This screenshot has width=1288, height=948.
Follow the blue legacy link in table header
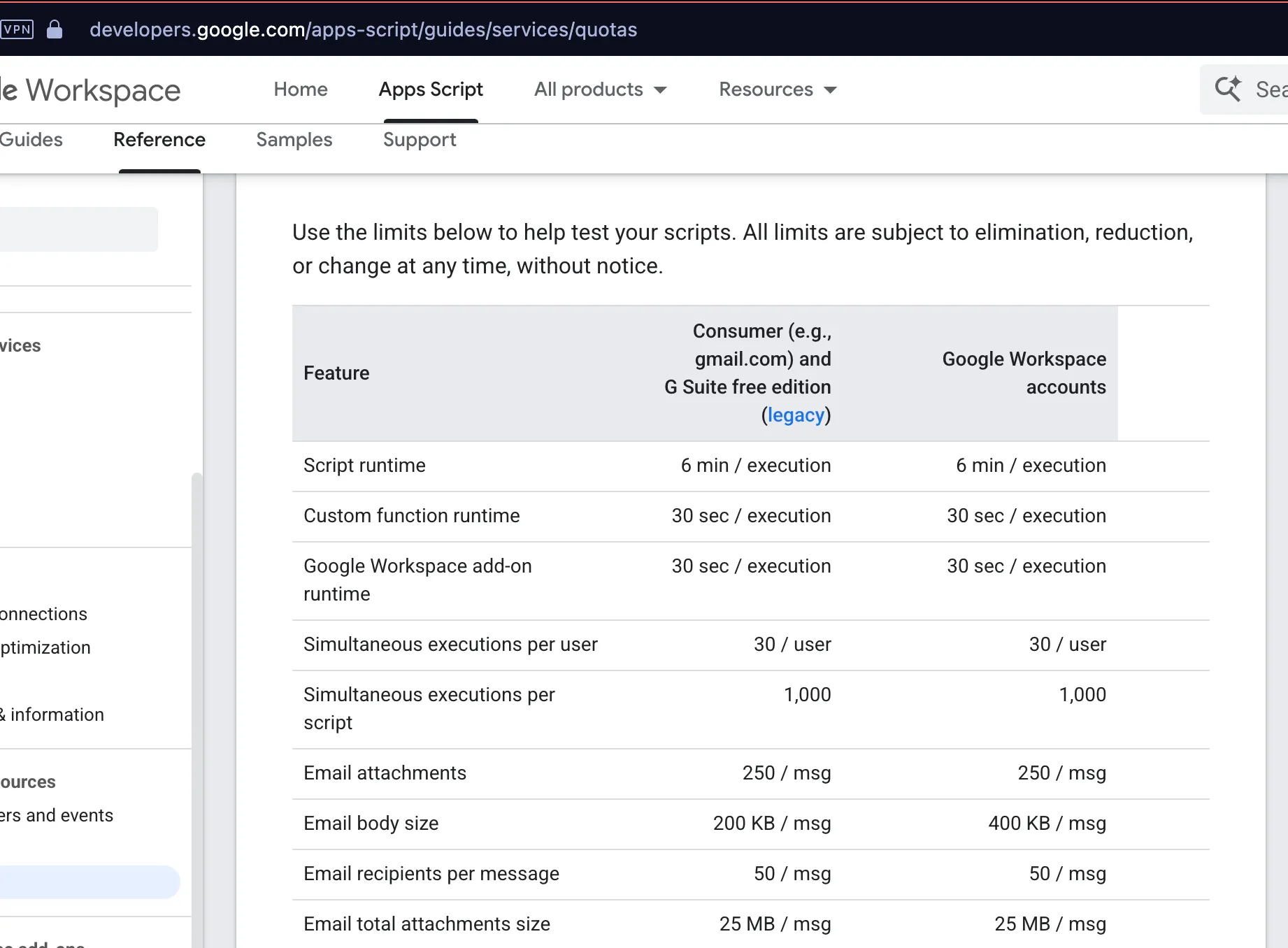(x=796, y=415)
